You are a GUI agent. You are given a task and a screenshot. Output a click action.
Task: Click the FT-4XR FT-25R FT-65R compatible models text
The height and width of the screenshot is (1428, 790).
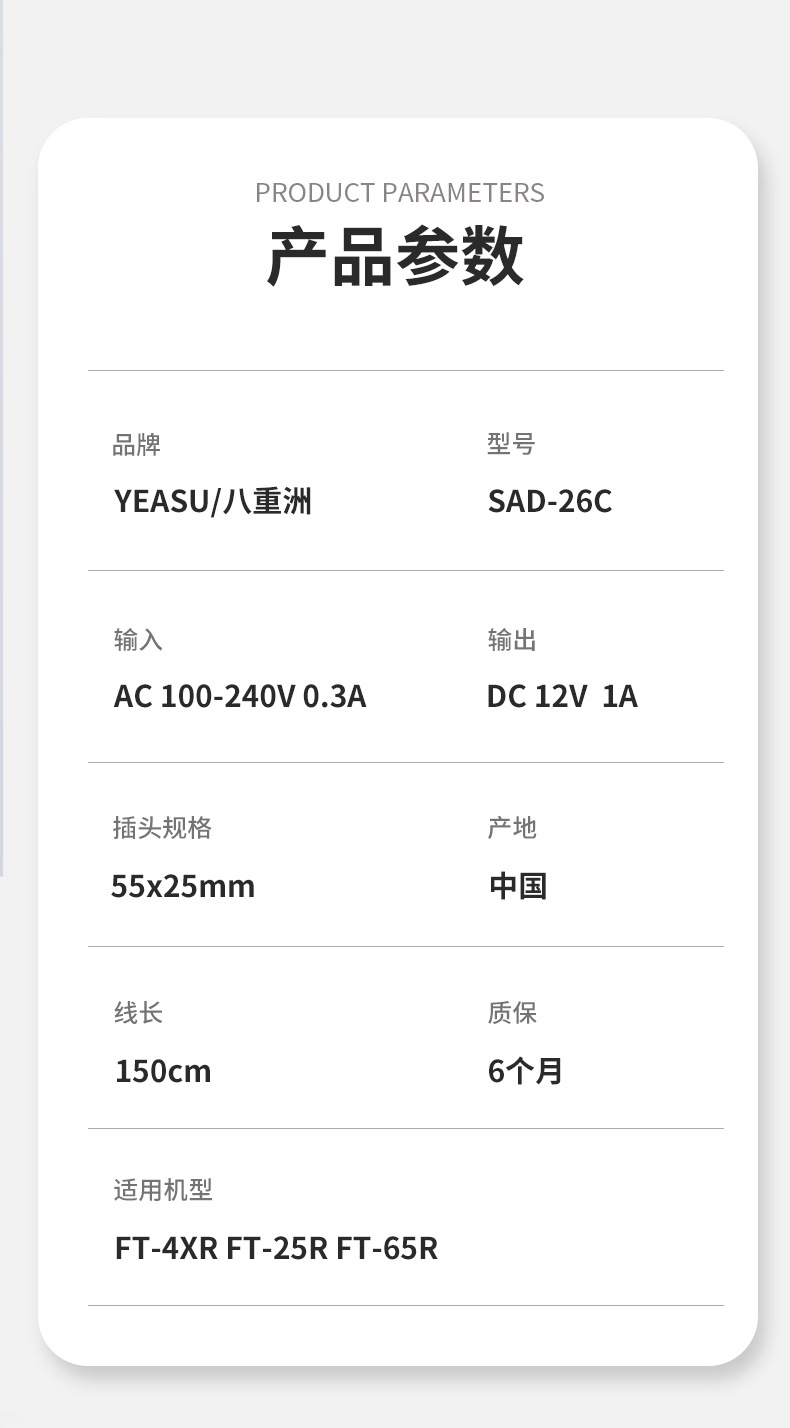tap(276, 1248)
